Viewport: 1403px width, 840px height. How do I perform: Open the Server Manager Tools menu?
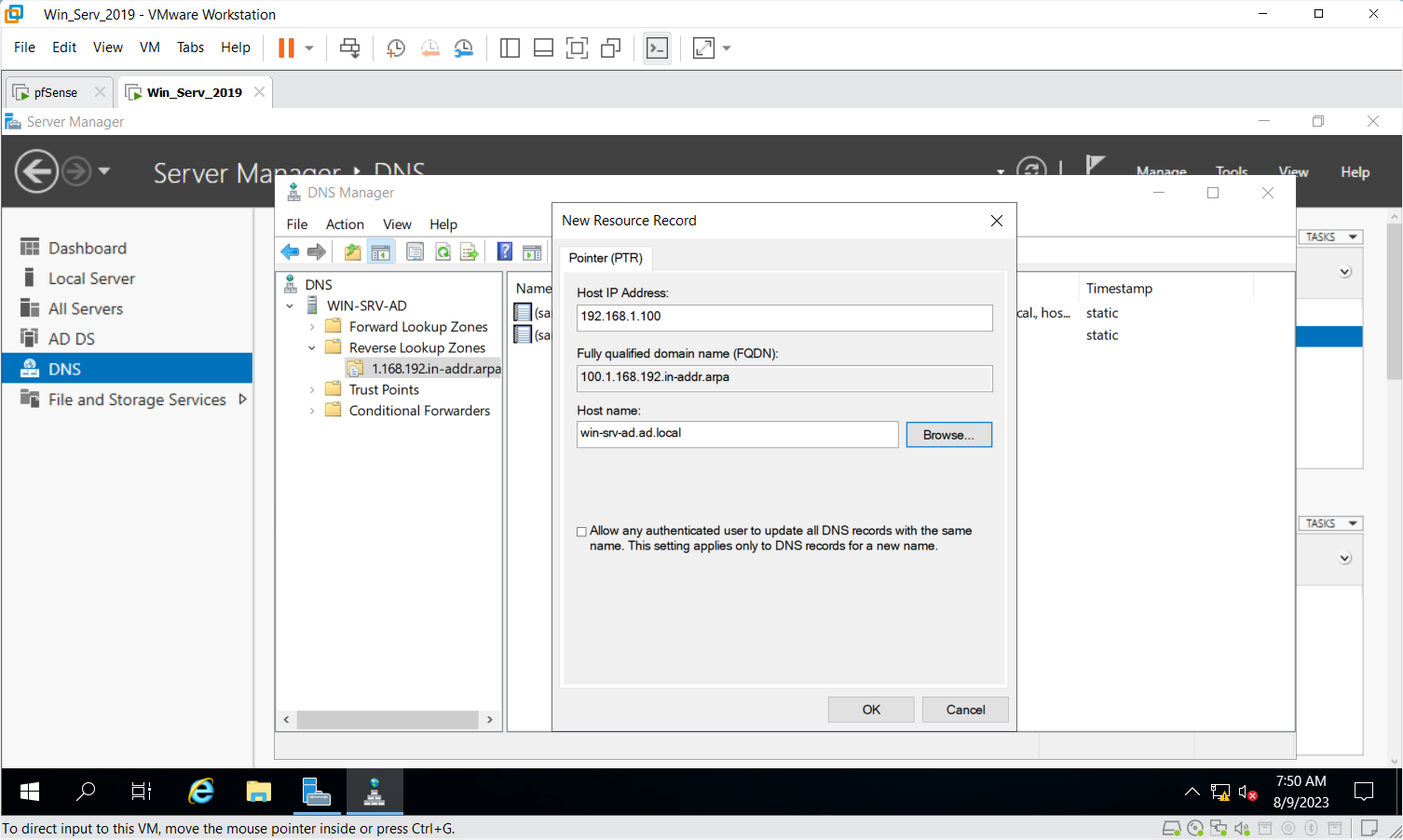1231,171
